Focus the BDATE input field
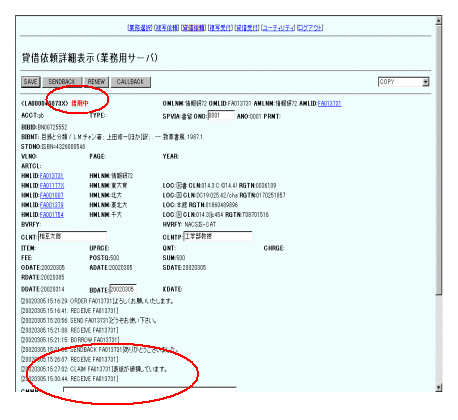 tap(123, 289)
